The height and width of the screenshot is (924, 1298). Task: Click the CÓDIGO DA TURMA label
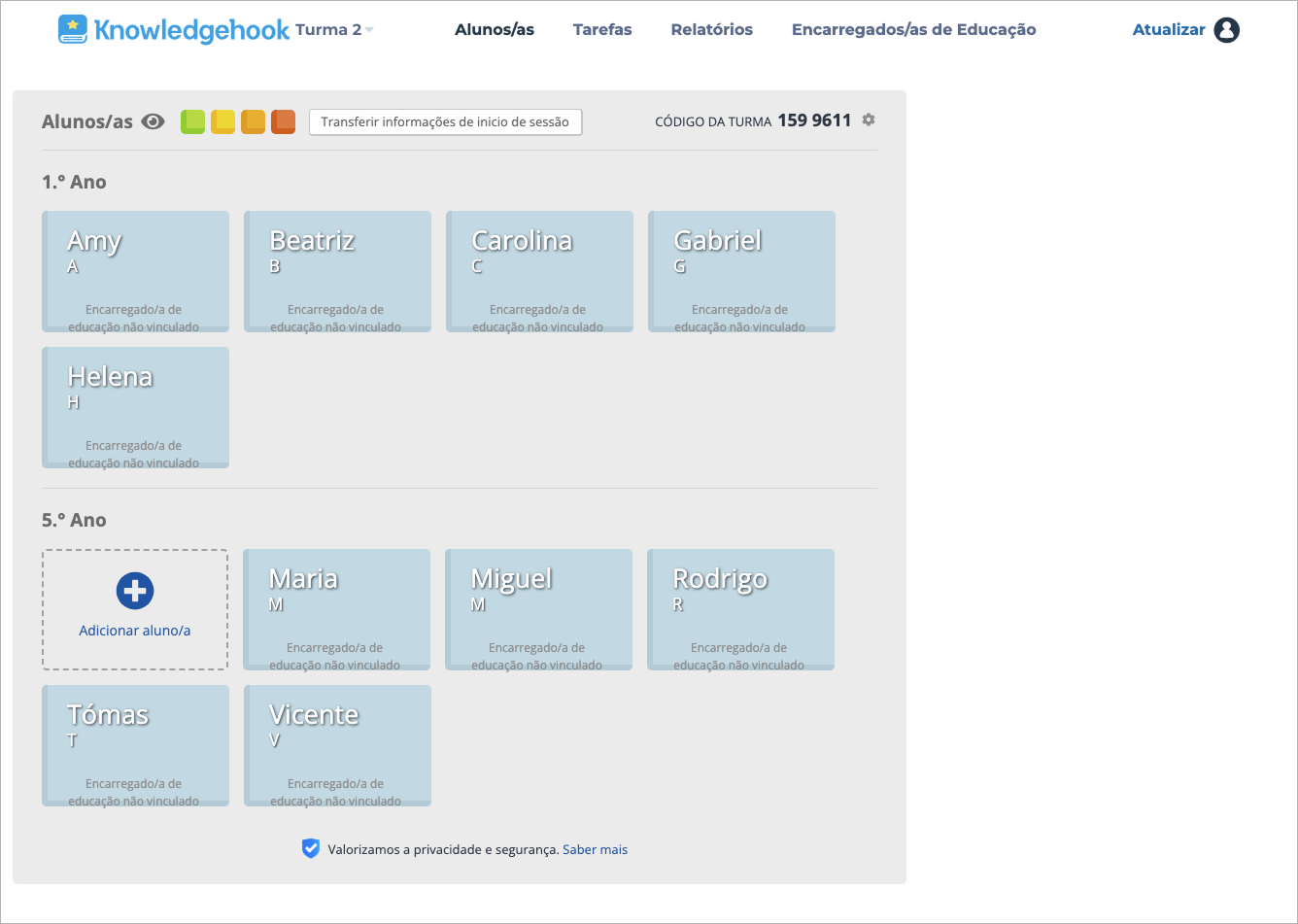[x=713, y=121]
